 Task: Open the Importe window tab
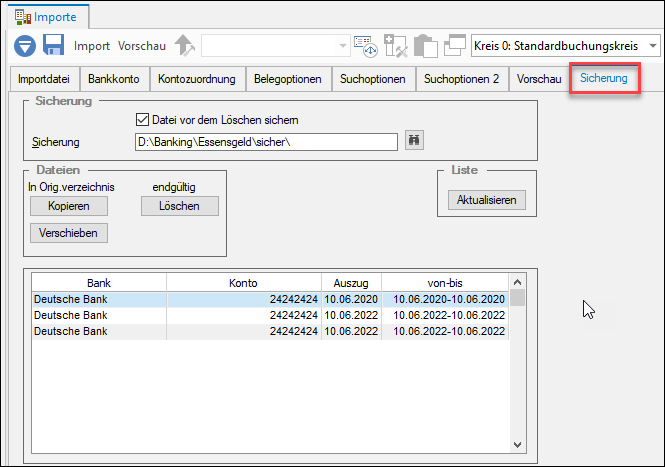pyautogui.click(x=48, y=17)
